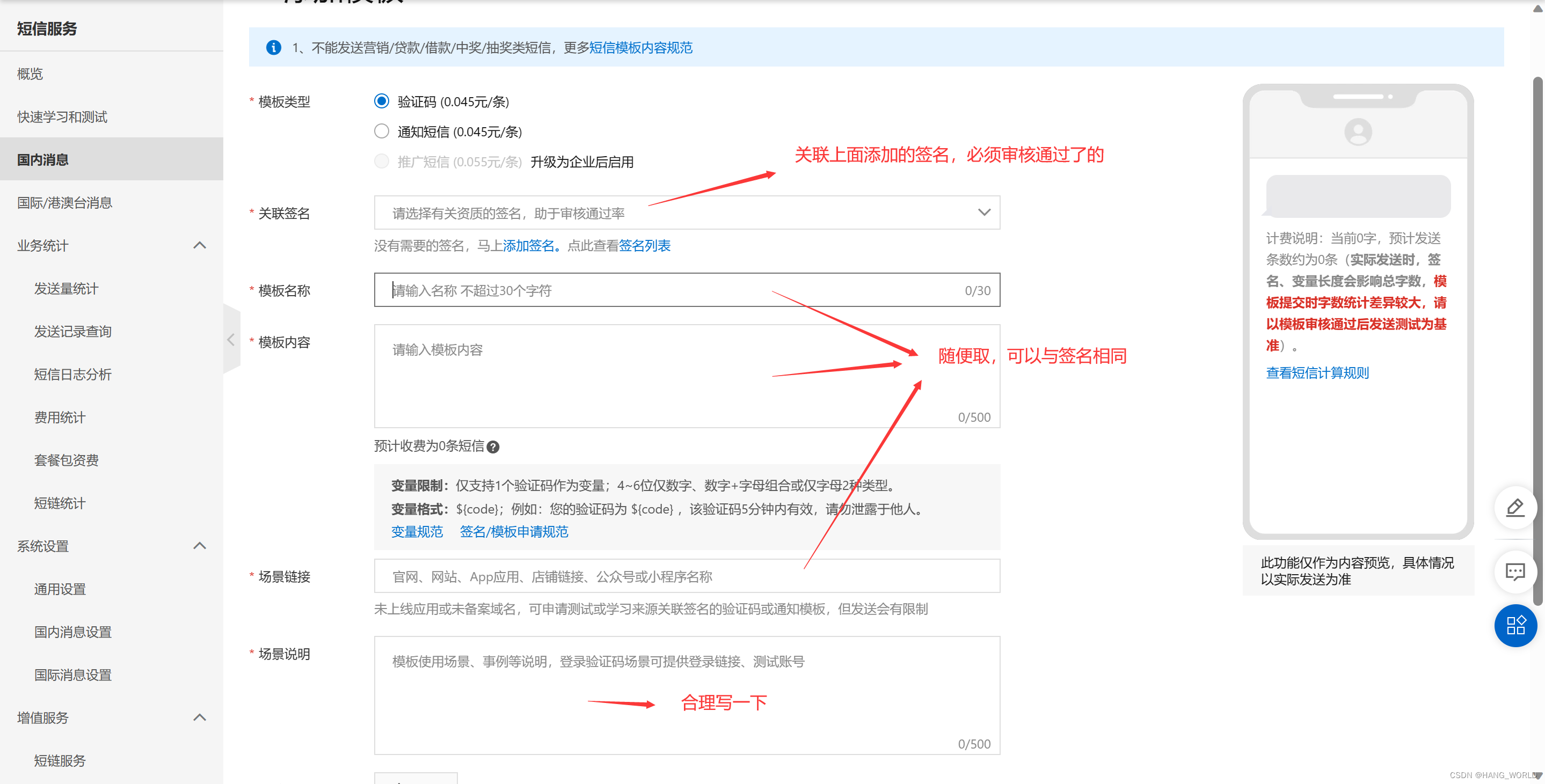This screenshot has height=784, width=1545.
Task: Click the 短信服务 sidebar title
Action: tap(47, 28)
